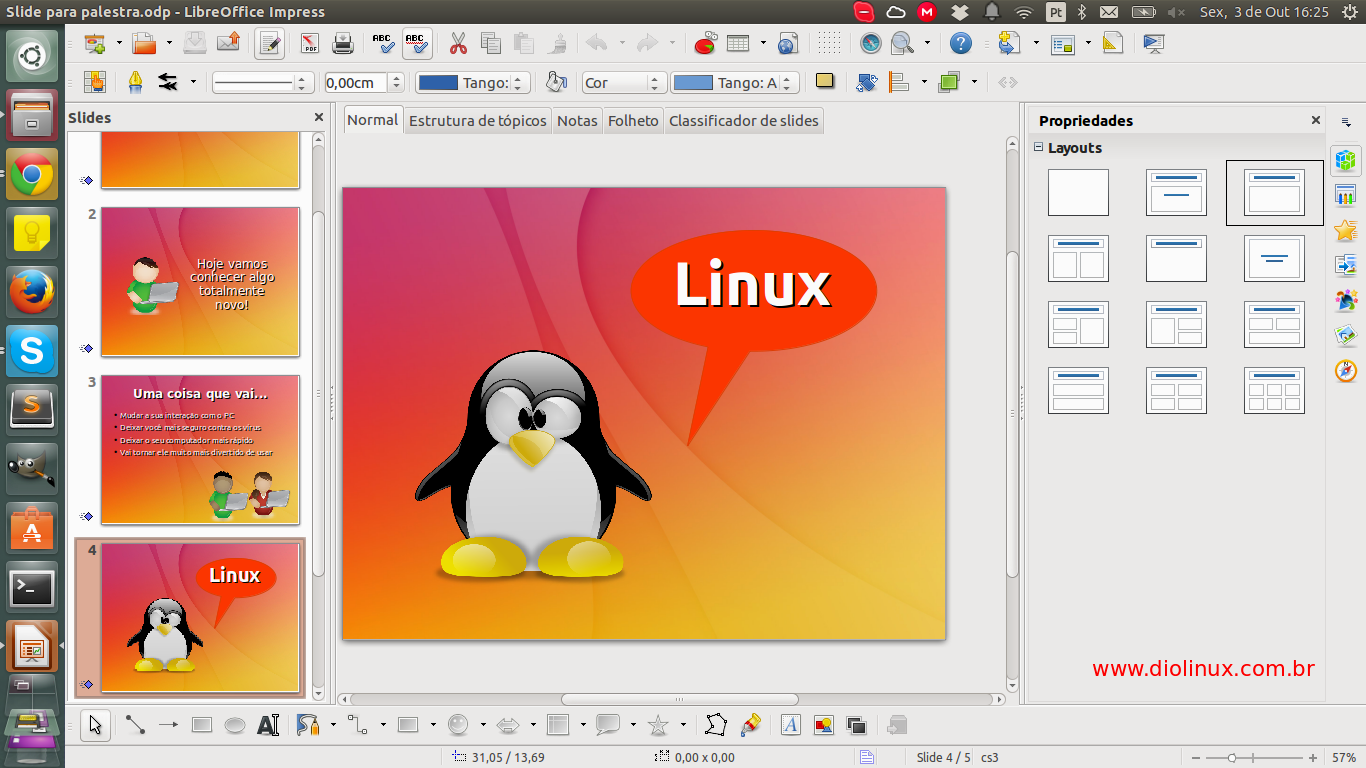Toggle AutoSpellcheck icon
Viewport: 1366px width, 768px height.
(417, 43)
